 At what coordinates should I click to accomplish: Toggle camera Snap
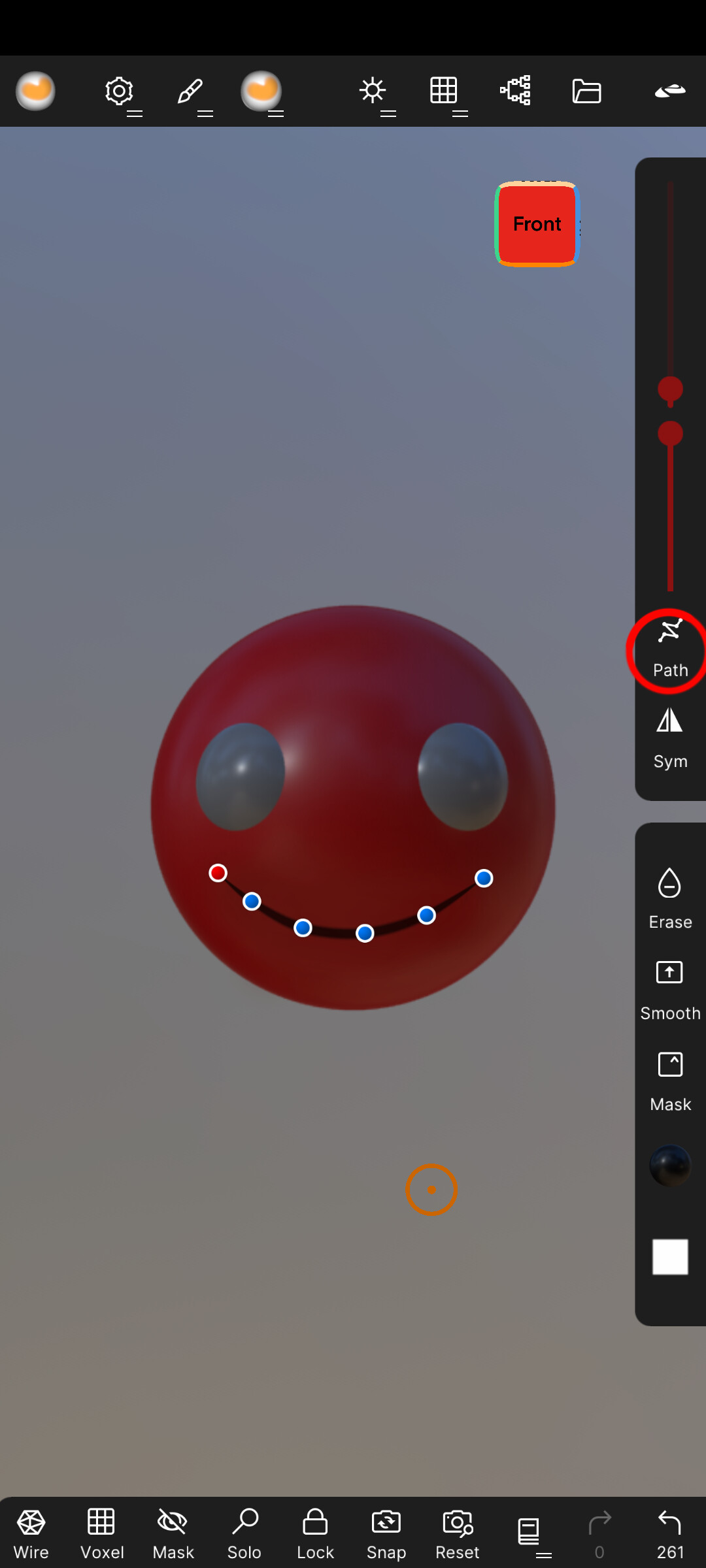click(x=386, y=1534)
